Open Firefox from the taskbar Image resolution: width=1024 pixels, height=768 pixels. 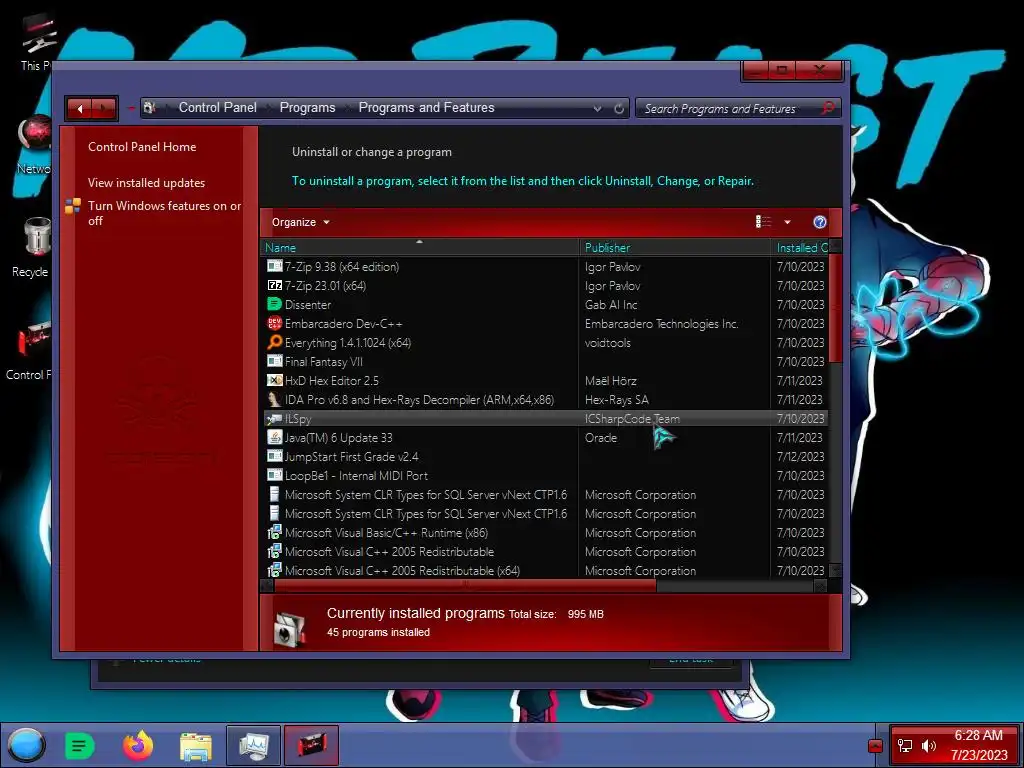point(138,746)
